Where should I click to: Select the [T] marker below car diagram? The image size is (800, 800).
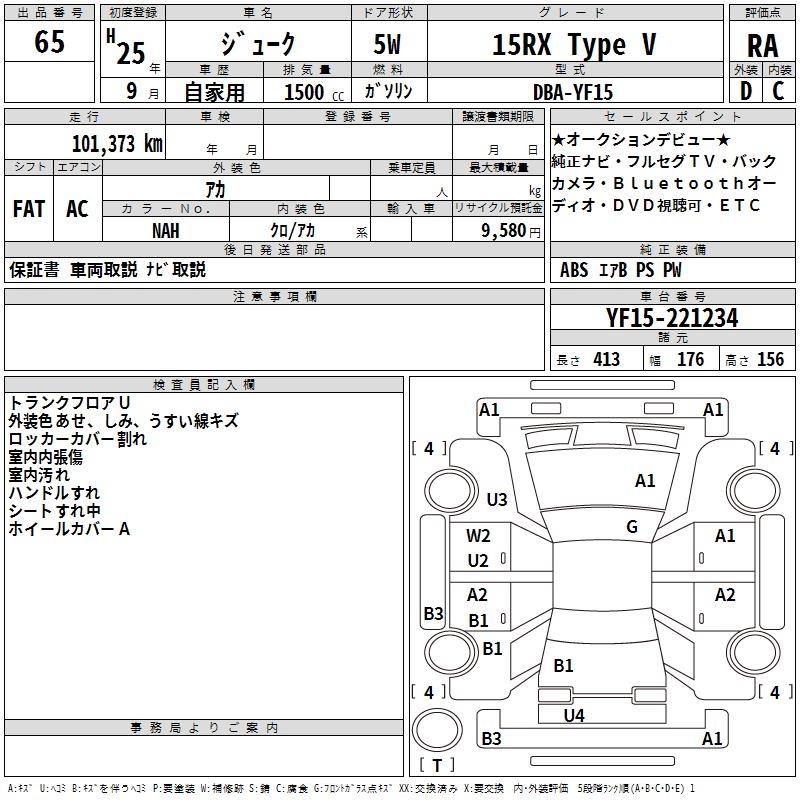point(436,767)
